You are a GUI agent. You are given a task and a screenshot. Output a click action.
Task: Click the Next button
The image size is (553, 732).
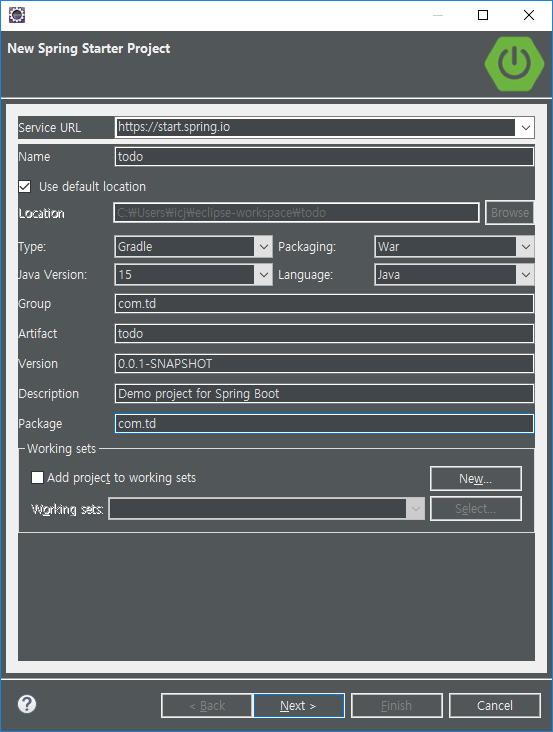pyautogui.click(x=299, y=705)
